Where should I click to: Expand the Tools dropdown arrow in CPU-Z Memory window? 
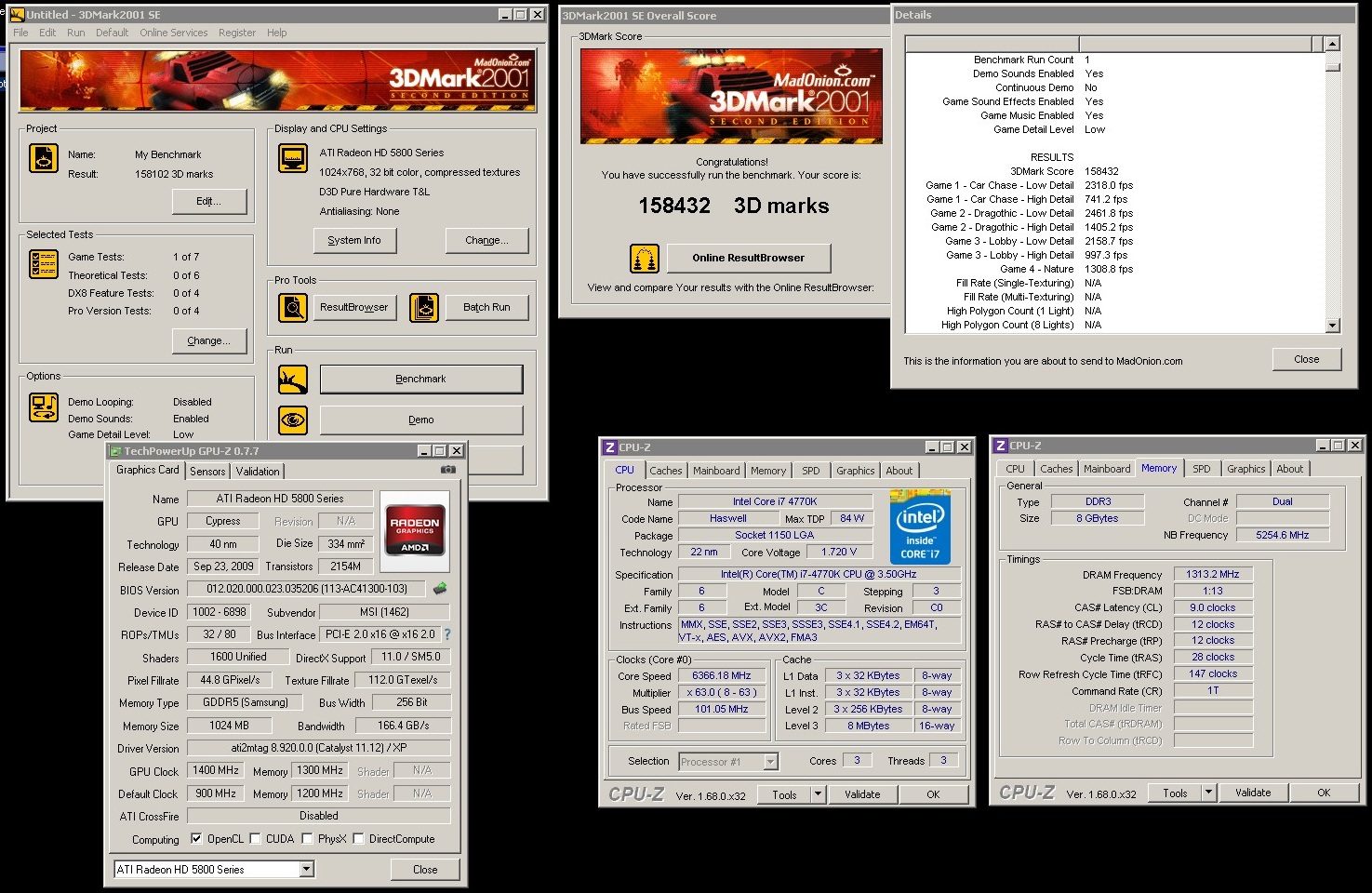pyautogui.click(x=1208, y=793)
